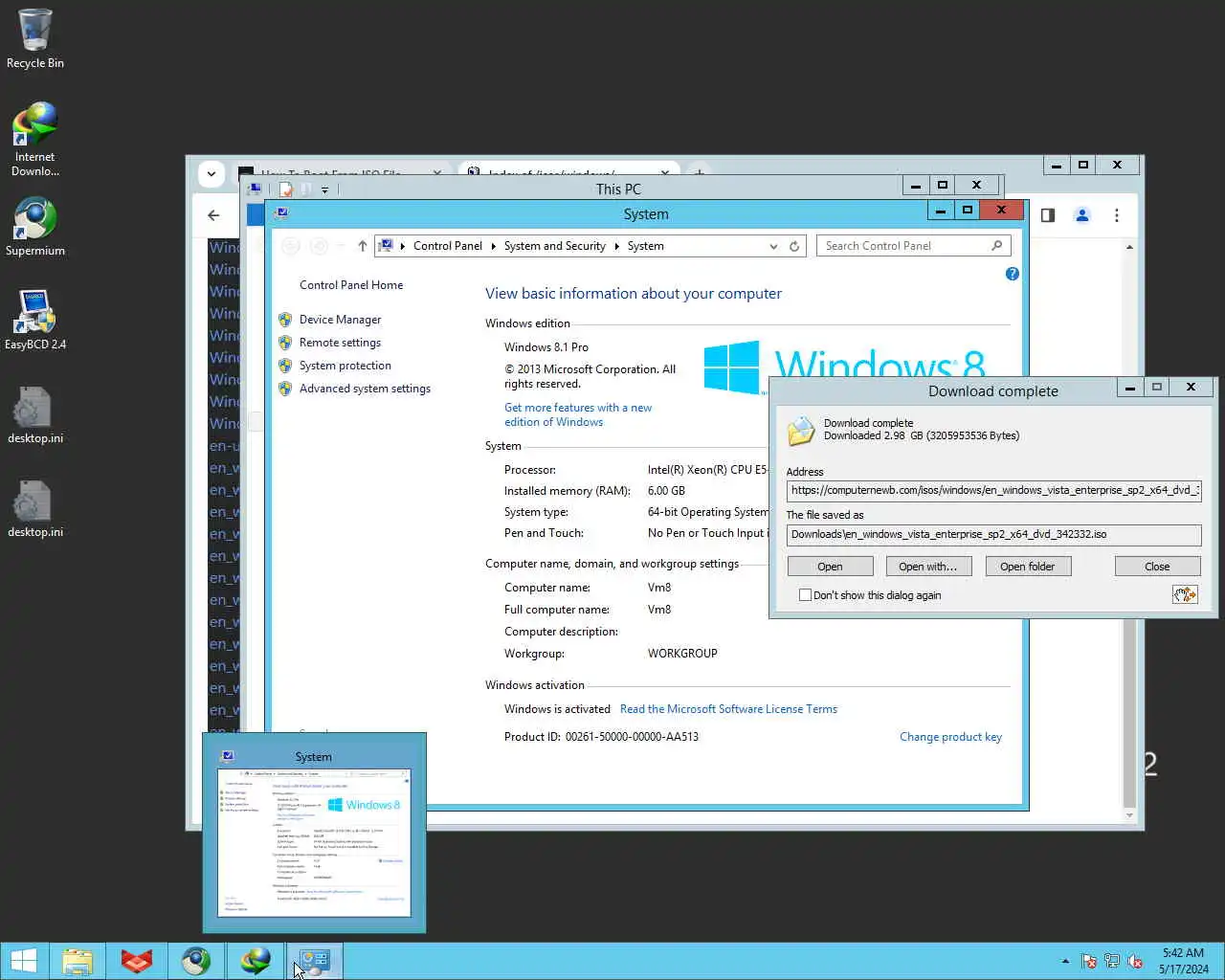Open Device Manager link

pos(340,320)
